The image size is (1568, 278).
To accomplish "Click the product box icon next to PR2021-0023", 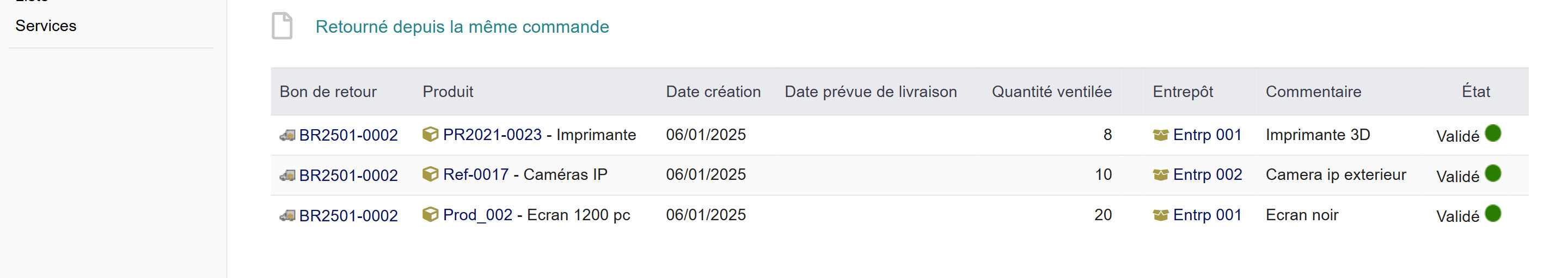I will [x=430, y=134].
